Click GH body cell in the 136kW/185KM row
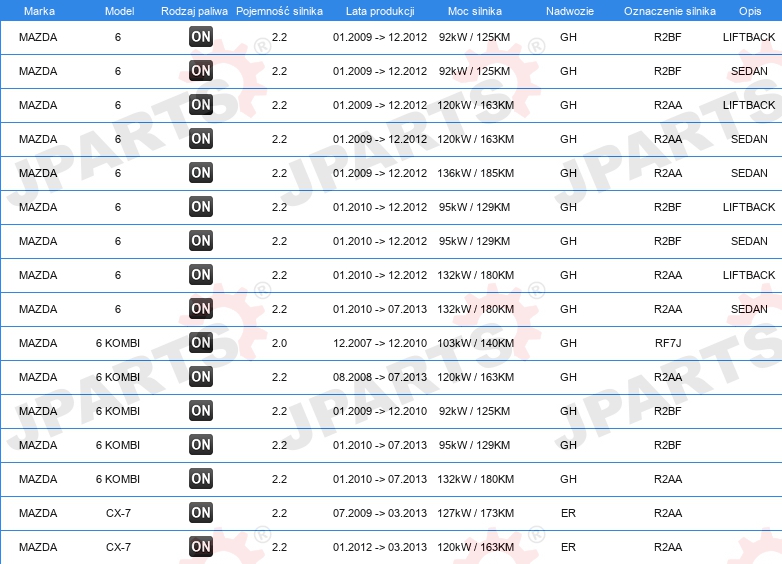The width and height of the screenshot is (782, 564). (568, 173)
